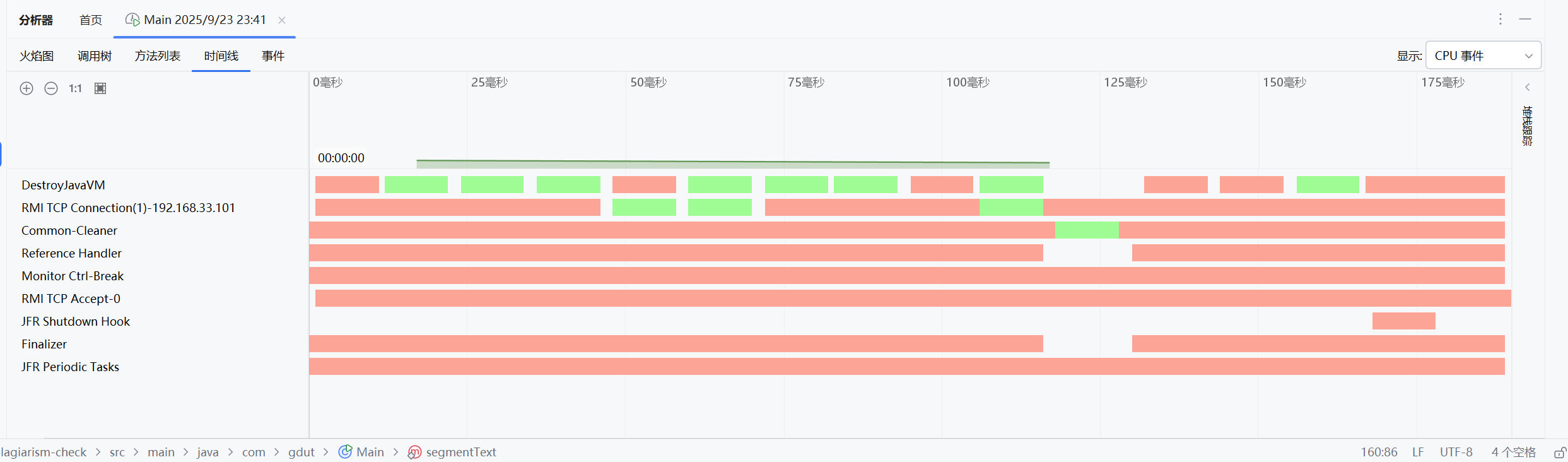This screenshot has height=462, width=1568.
Task: Open the CPU 事件 display dropdown
Action: coord(1483,56)
